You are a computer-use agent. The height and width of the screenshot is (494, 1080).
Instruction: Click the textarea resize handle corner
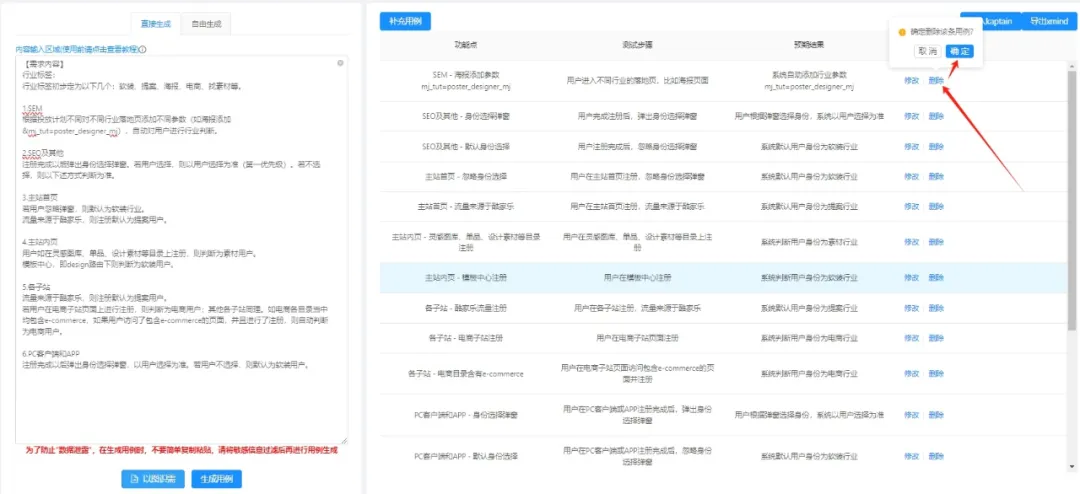pyautogui.click(x=345, y=441)
